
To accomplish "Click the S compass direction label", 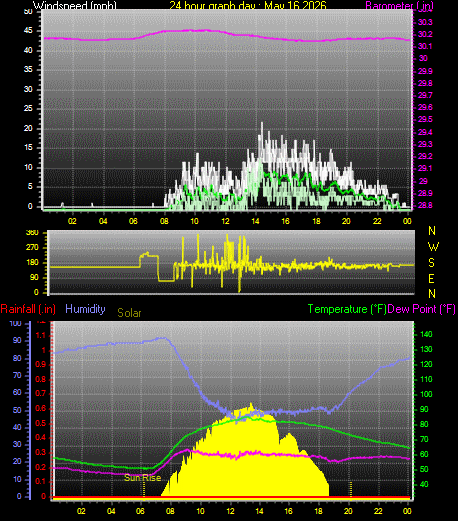I will coord(431,263).
